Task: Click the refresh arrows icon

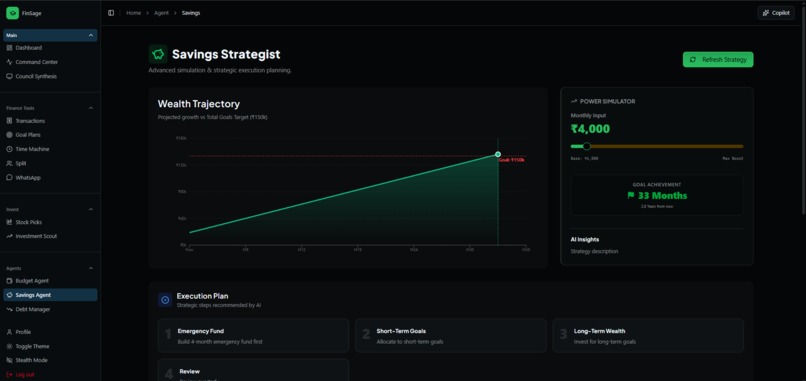Action: 693,60
